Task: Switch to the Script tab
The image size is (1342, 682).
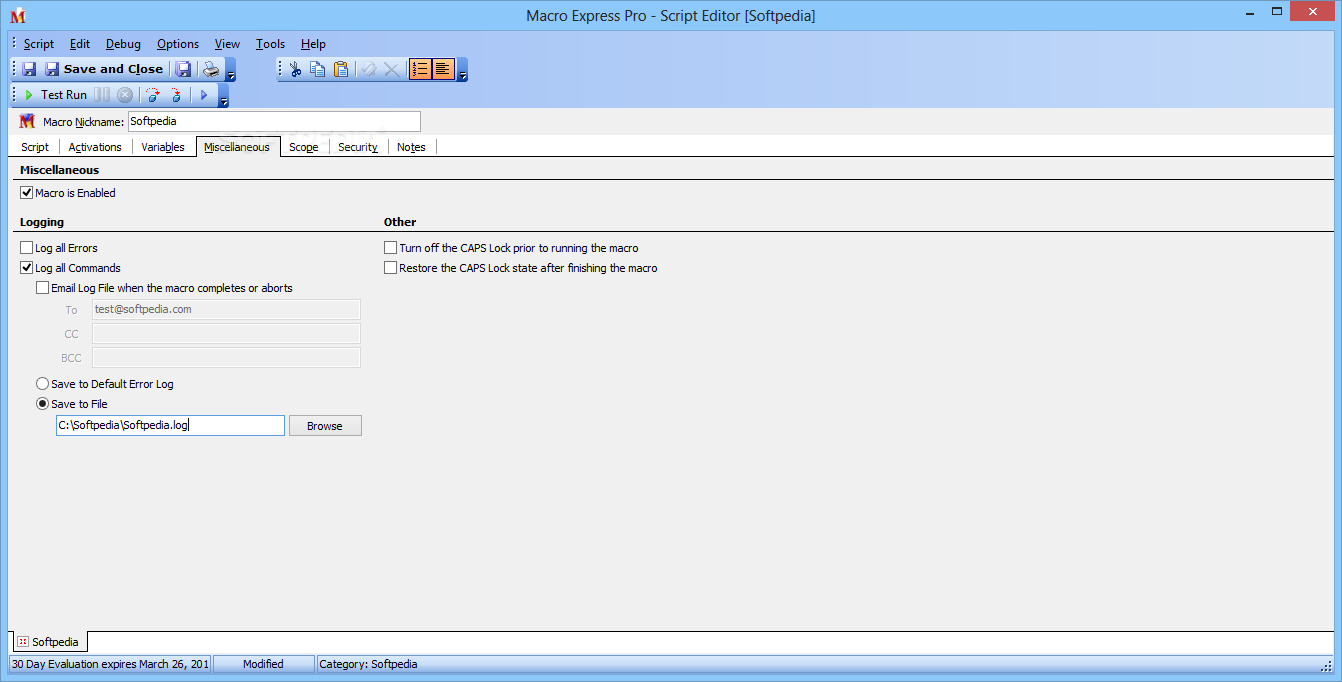Action: coord(35,147)
